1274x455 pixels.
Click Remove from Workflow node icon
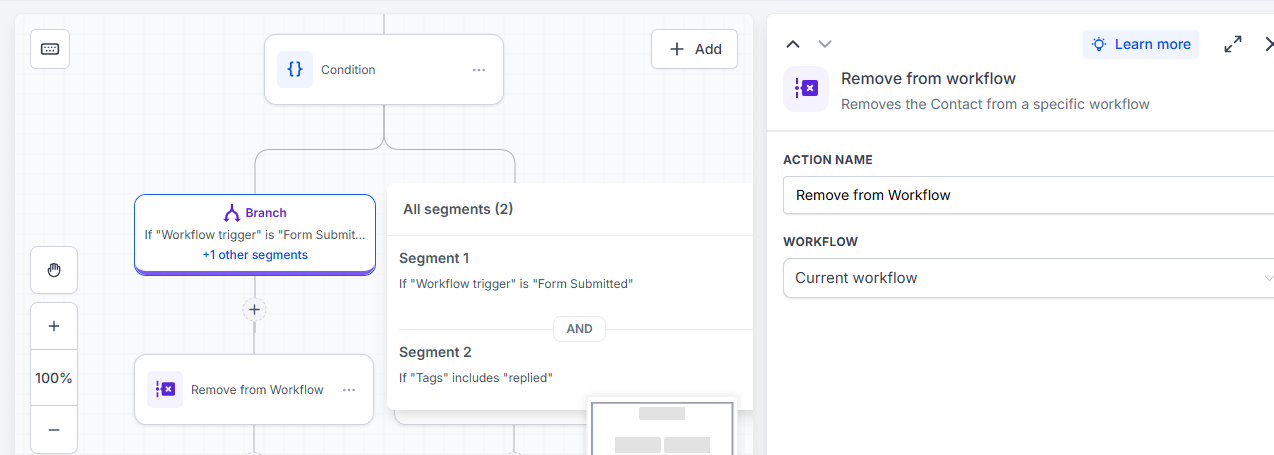[165, 390]
